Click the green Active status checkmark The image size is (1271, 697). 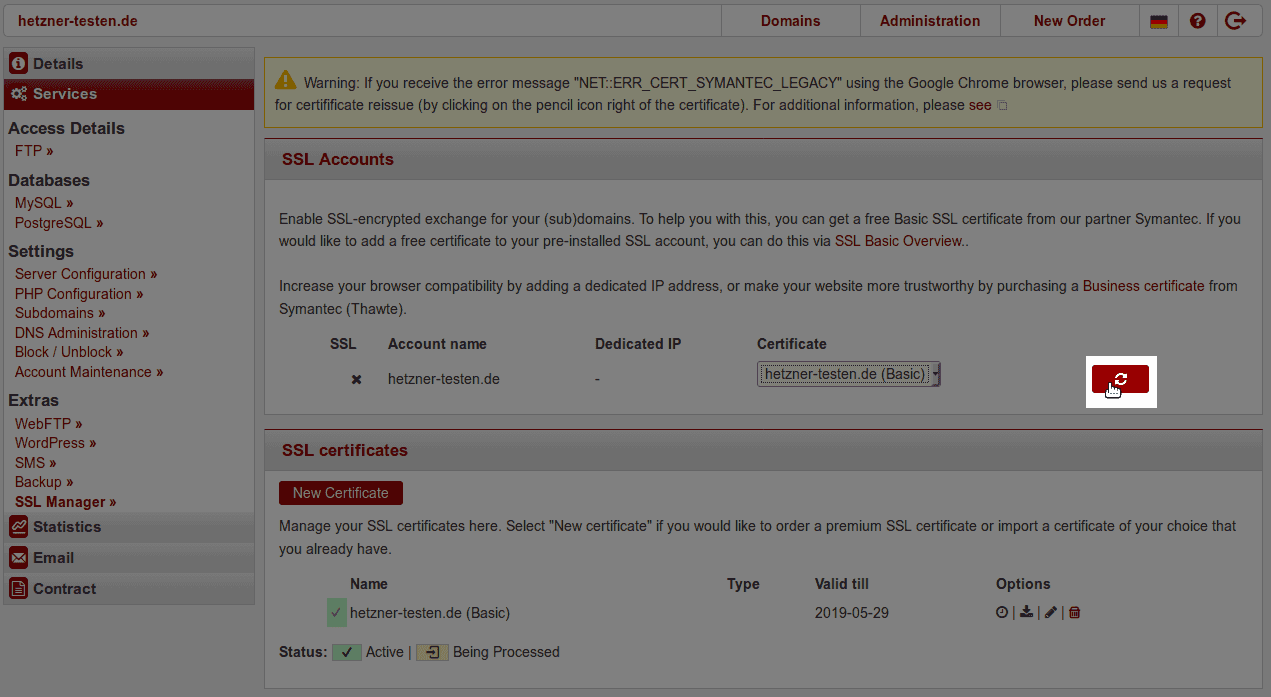click(x=347, y=651)
